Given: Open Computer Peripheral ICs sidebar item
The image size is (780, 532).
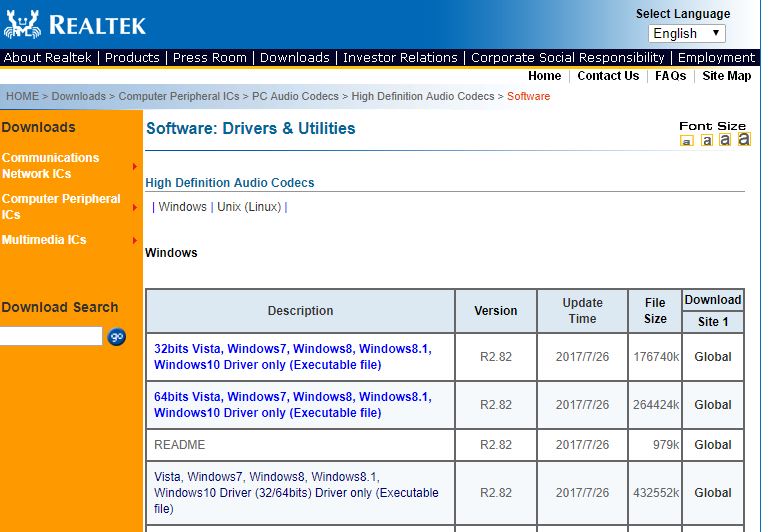Looking at the screenshot, I should [61, 207].
